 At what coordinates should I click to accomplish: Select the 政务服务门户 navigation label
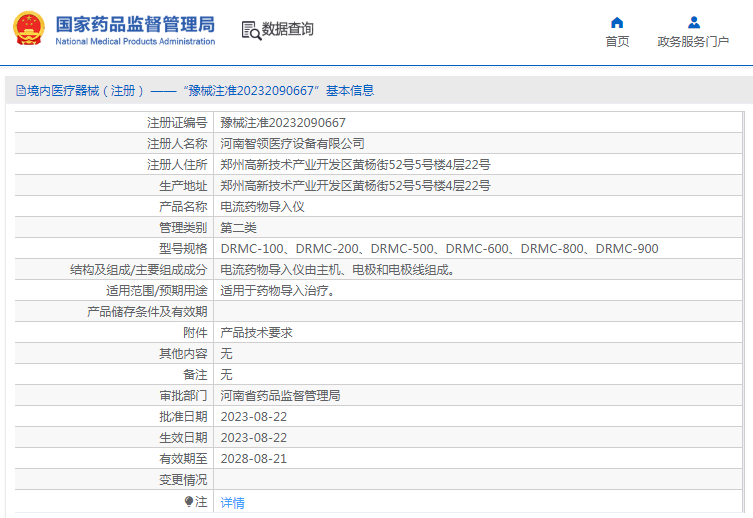click(x=693, y=42)
